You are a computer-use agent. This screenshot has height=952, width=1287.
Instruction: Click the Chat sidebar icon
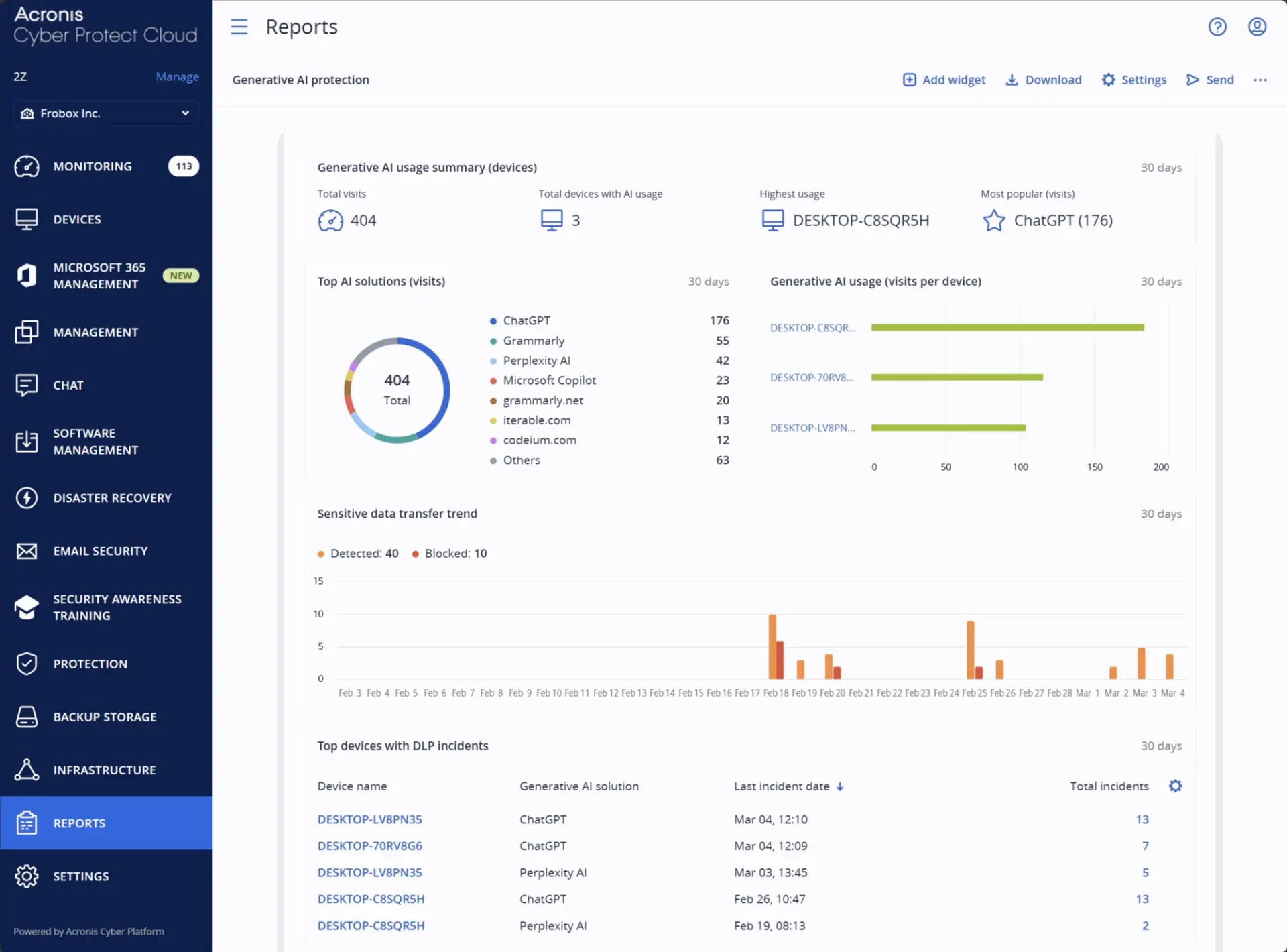tap(27, 385)
